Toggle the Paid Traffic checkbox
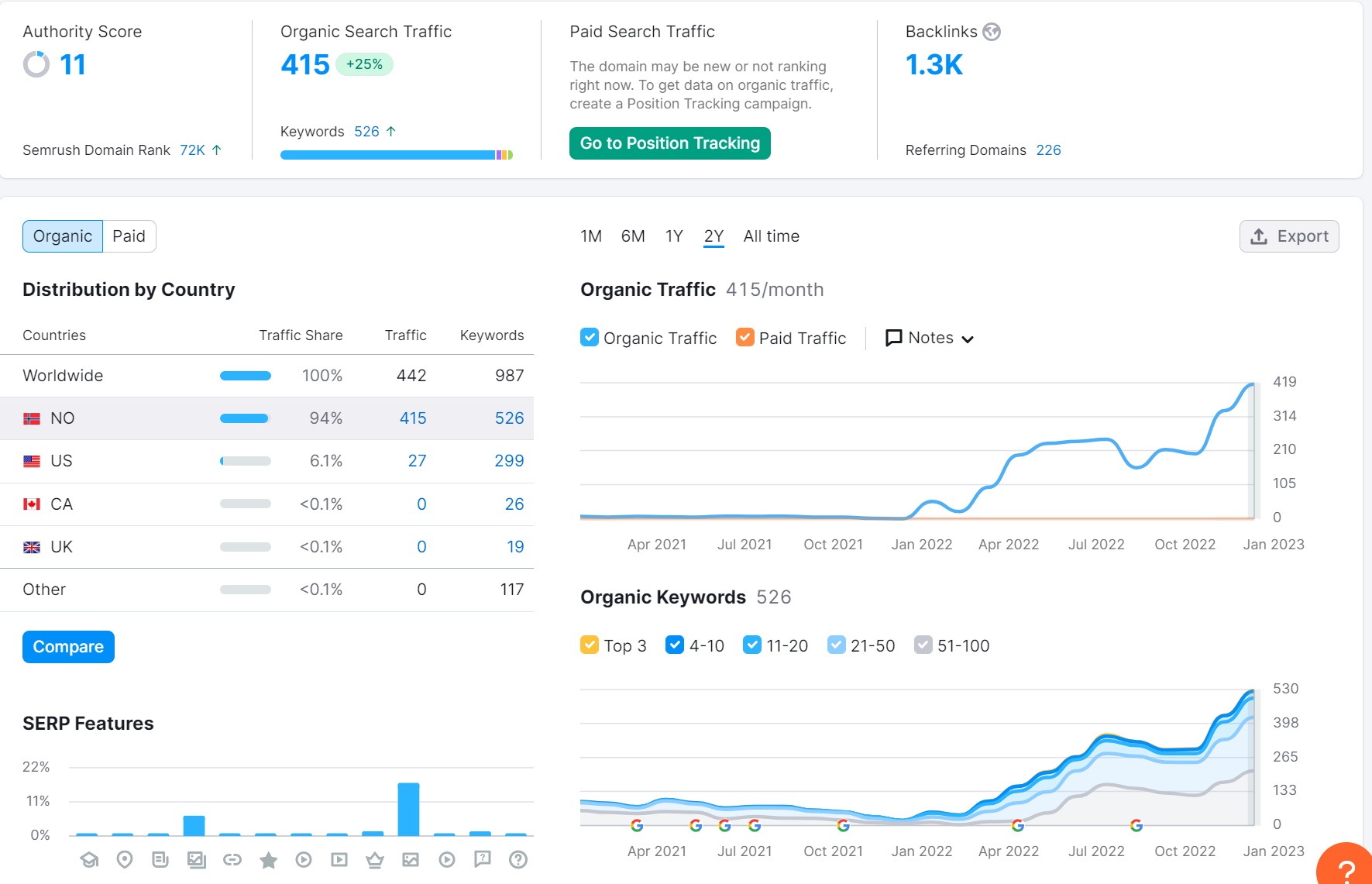 [x=745, y=338]
